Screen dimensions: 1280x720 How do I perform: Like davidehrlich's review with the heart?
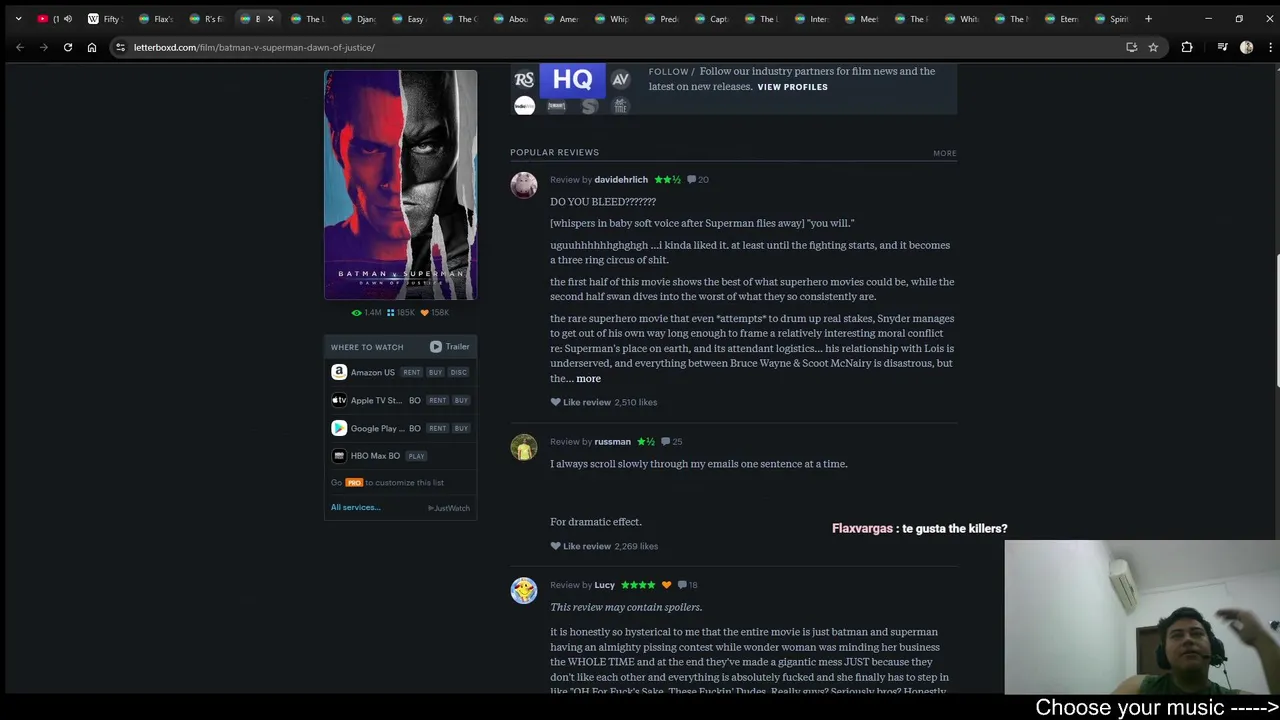click(555, 402)
